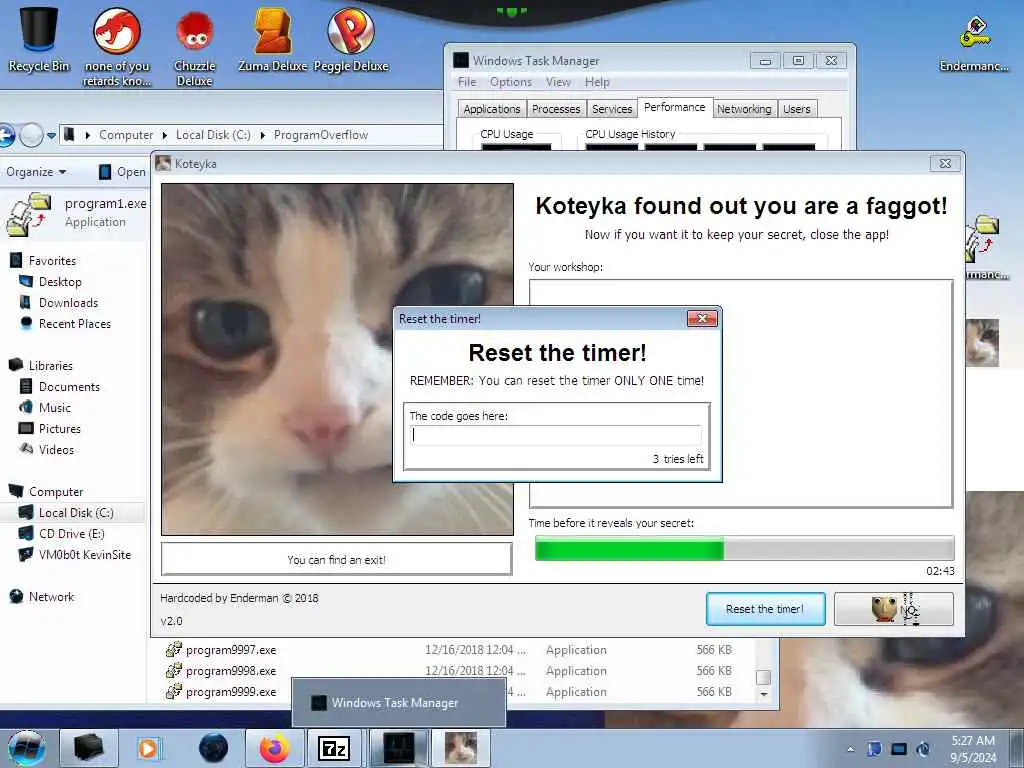Expand the Local Disk (C:) breadcrumb arrow
1024x768 pixels.
coord(263,135)
